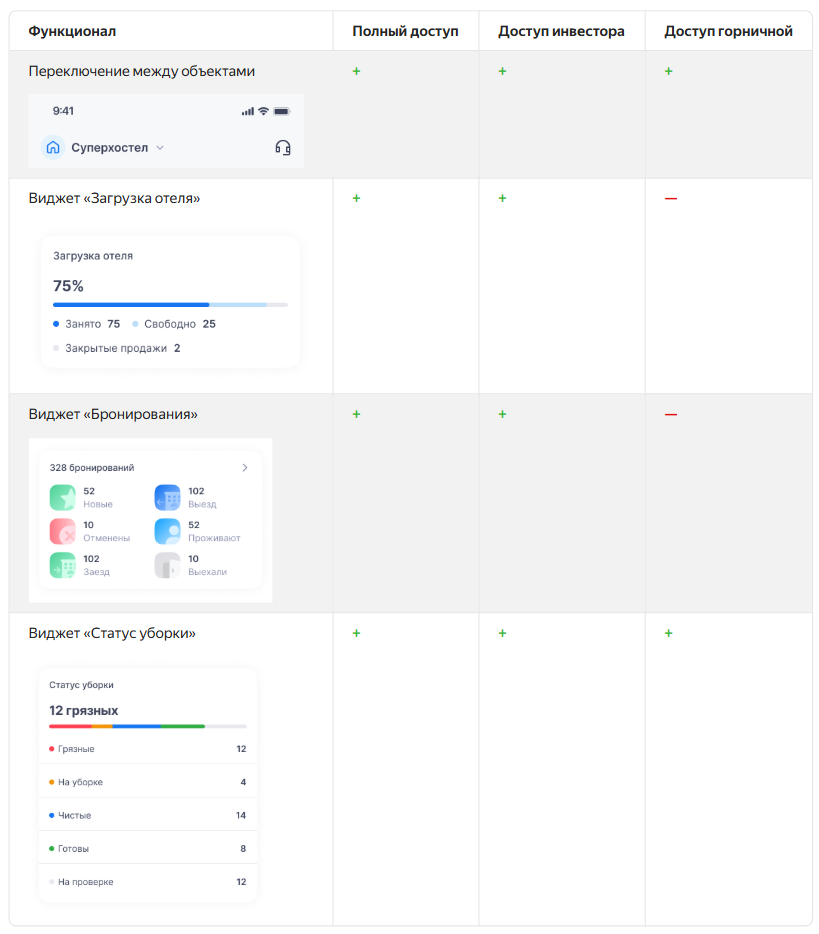This screenshot has width=819, height=934.
Task: Click the На уборке row with 4
Action: pos(148,782)
